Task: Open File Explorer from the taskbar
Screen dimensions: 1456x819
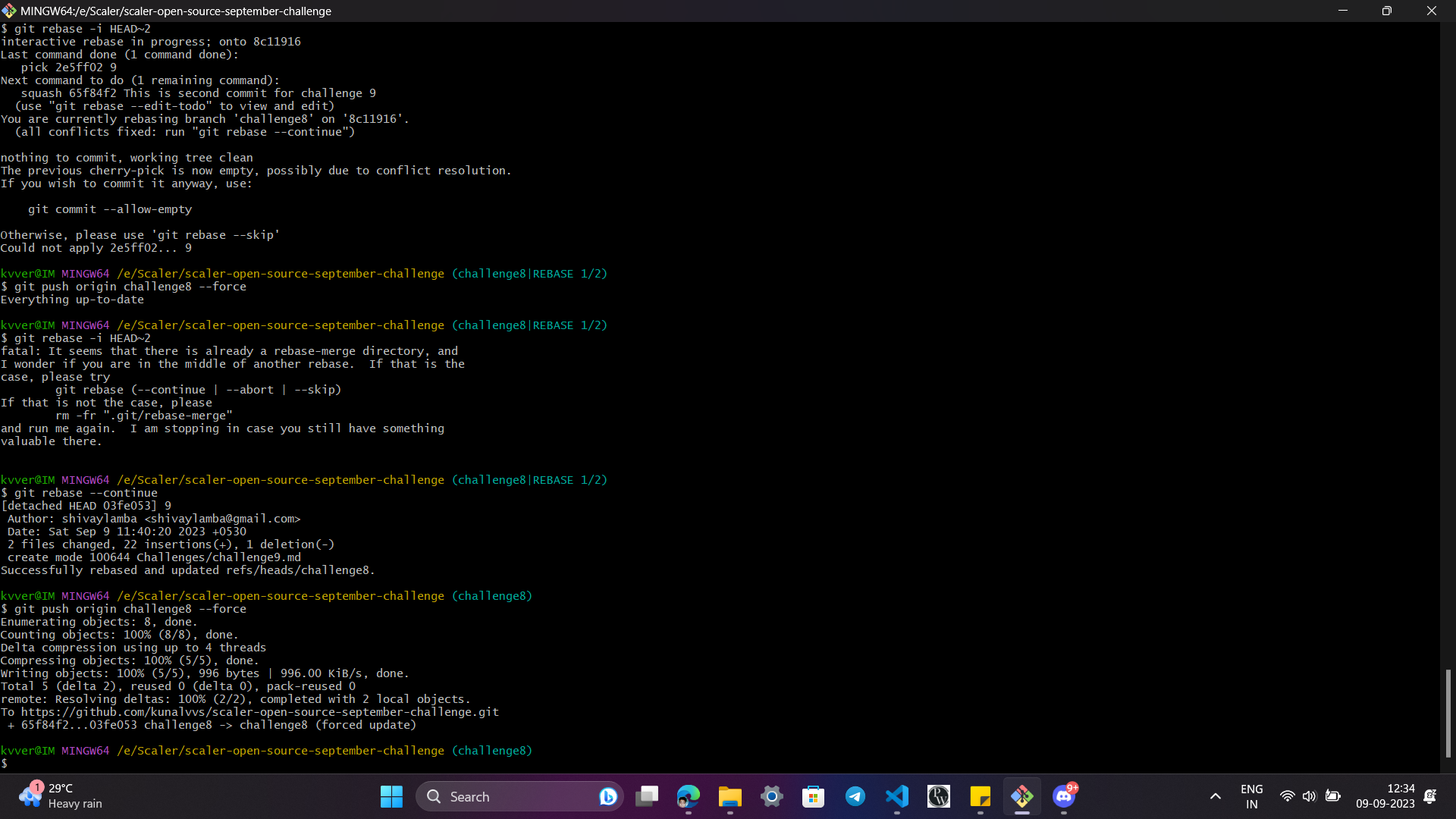Action: click(729, 796)
